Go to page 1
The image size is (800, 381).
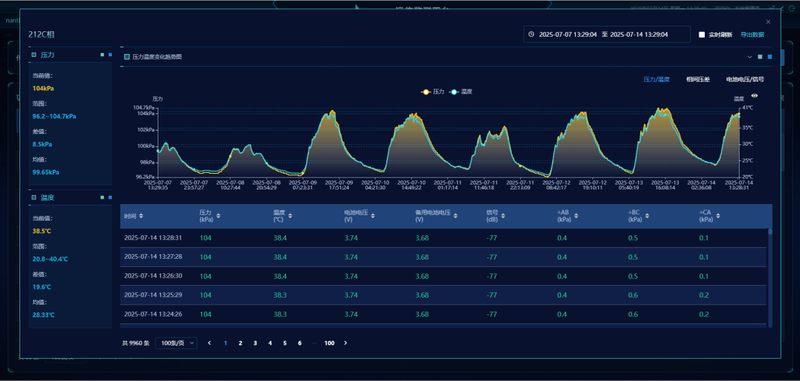[225, 343]
